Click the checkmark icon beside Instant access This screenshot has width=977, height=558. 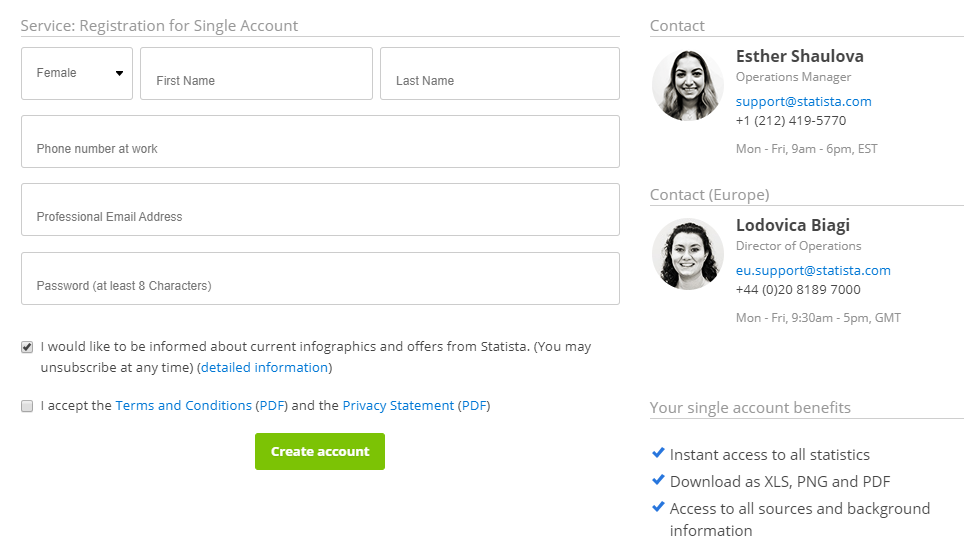[x=658, y=453]
